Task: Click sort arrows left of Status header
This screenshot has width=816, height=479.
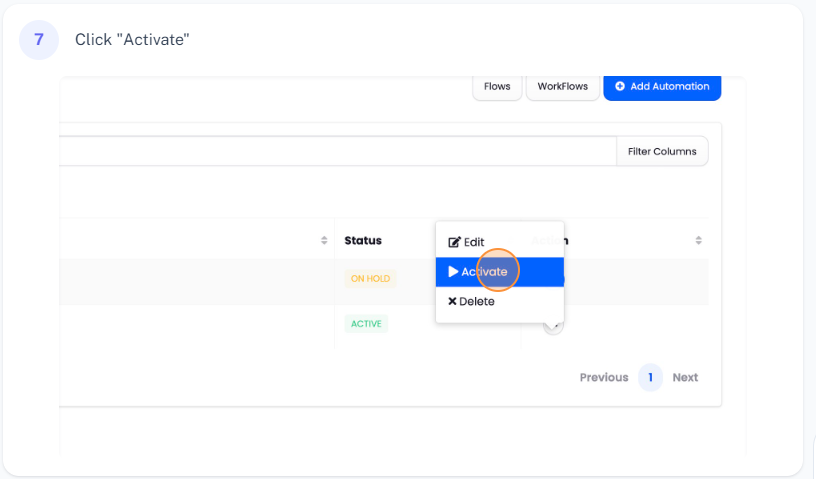Action: [323, 241]
